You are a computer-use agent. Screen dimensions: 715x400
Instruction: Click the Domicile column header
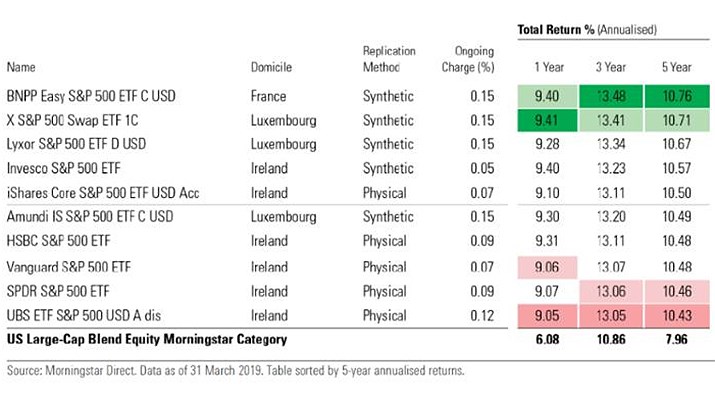272,69
